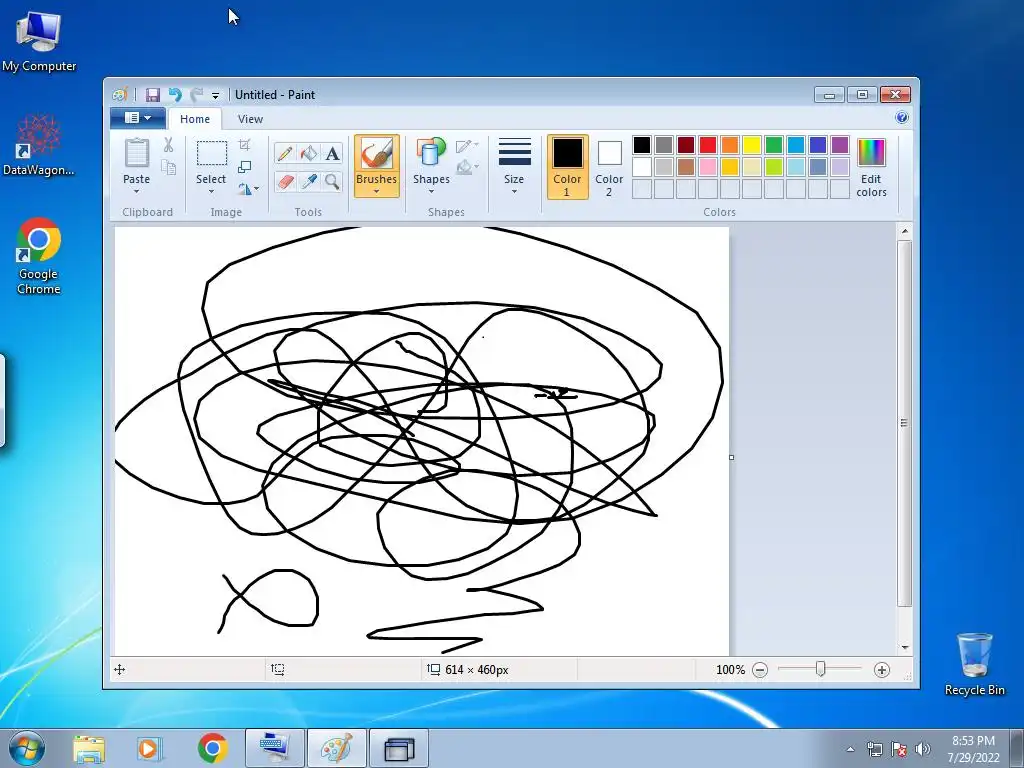Viewport: 1024px width, 768px height.
Task: Open the shape Fill dropdown
Action: tap(467, 167)
